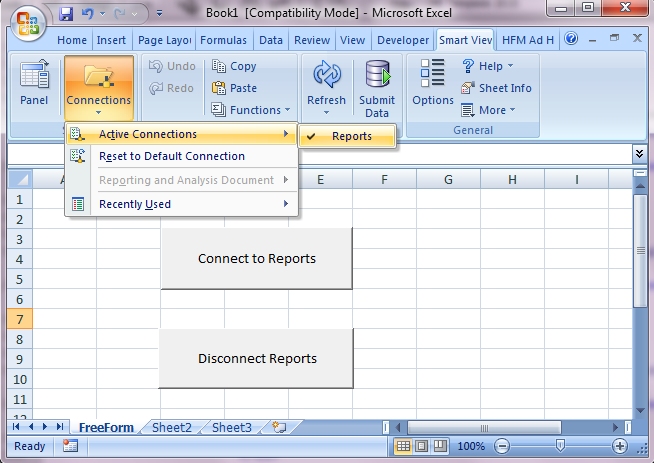Image resolution: width=654 pixels, height=463 pixels.
Task: Choose Active Connections menu entry
Action: click(x=181, y=134)
